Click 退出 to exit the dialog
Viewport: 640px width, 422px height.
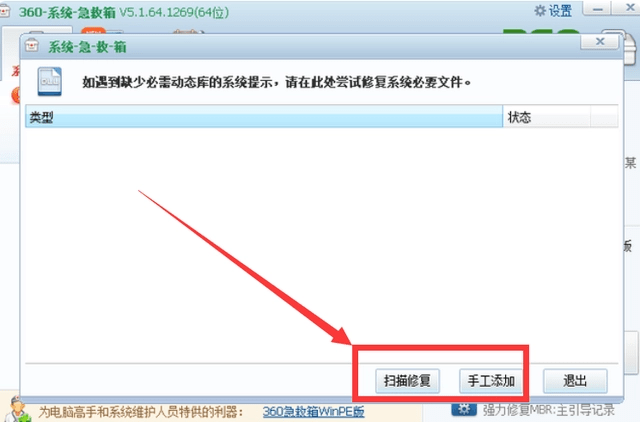pos(575,381)
